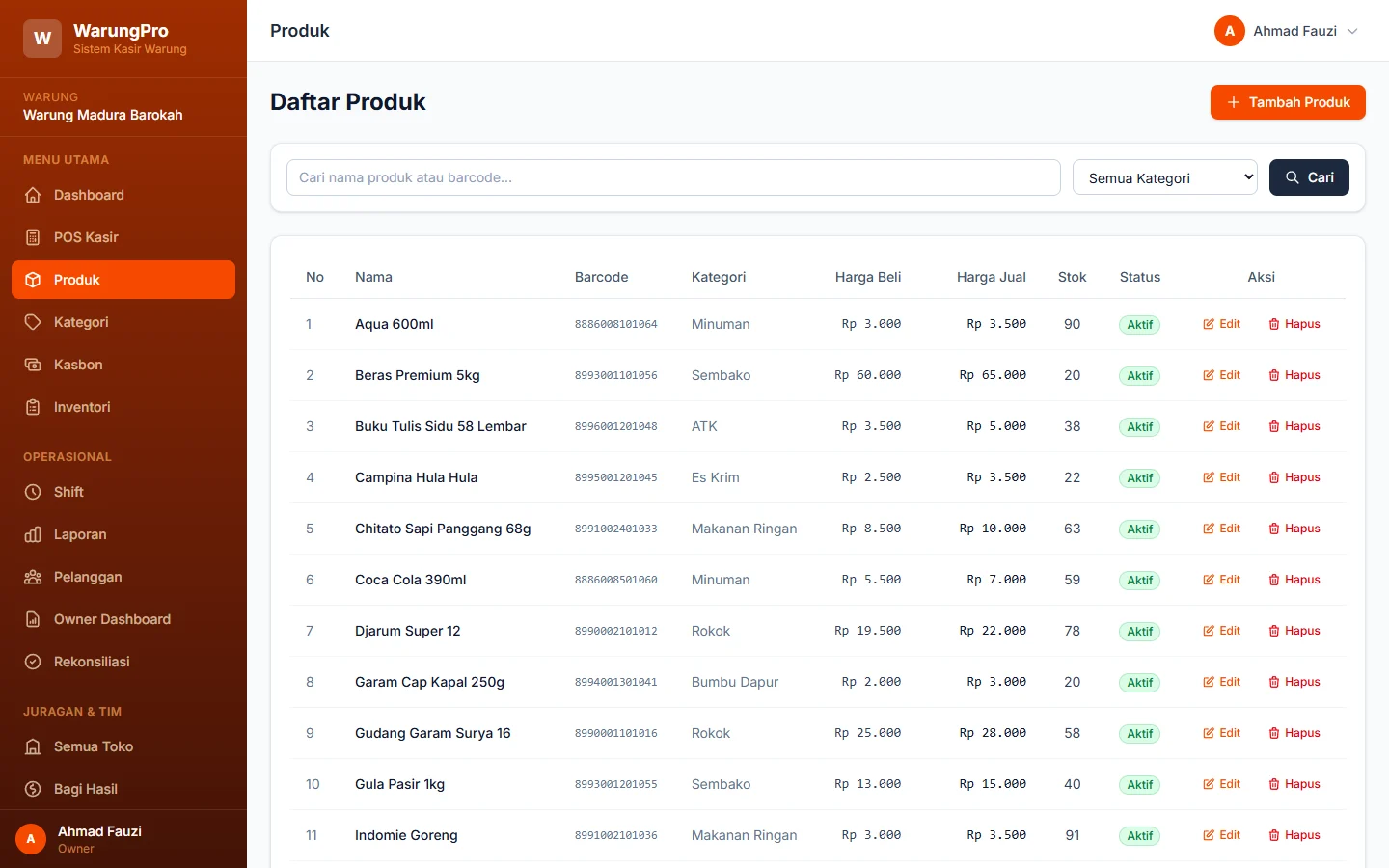Click the Nama column header
This screenshot has width=1389, height=868.
[x=373, y=277]
